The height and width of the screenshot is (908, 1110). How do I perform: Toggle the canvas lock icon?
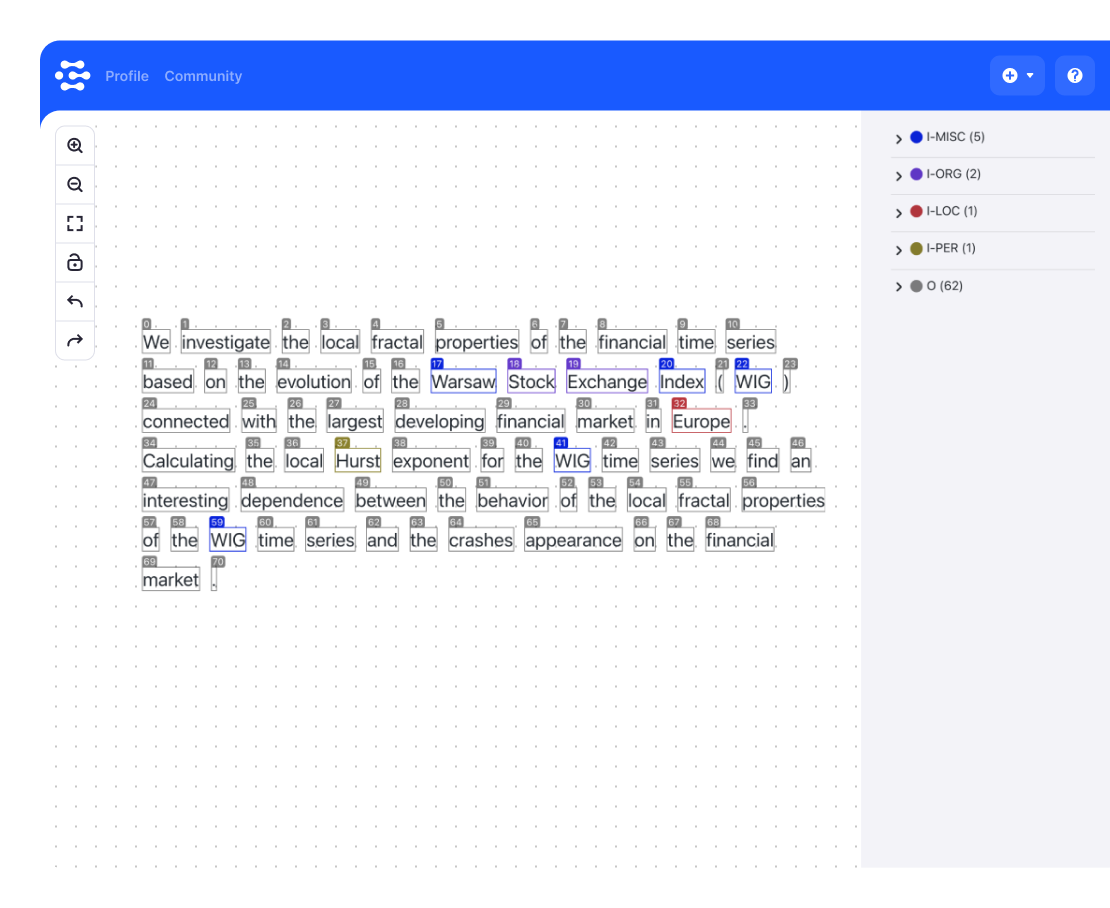(x=75, y=263)
